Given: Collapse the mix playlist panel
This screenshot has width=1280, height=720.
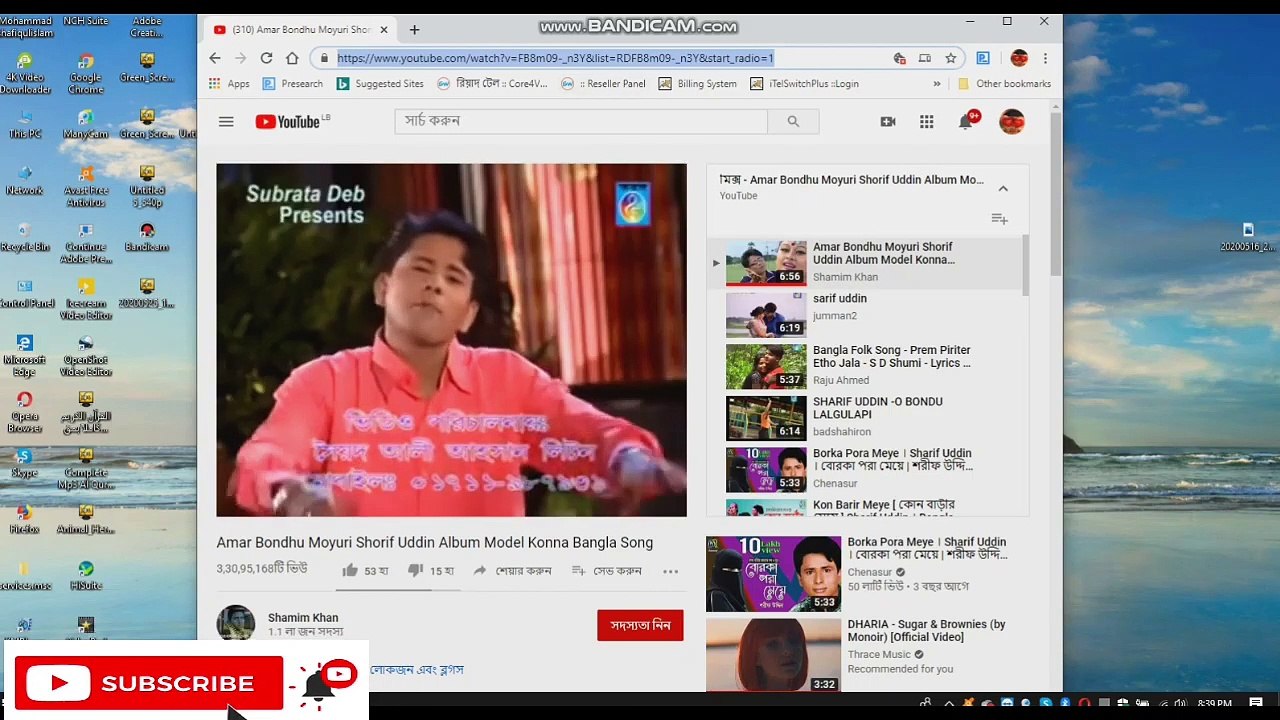Looking at the screenshot, I should tap(1003, 188).
